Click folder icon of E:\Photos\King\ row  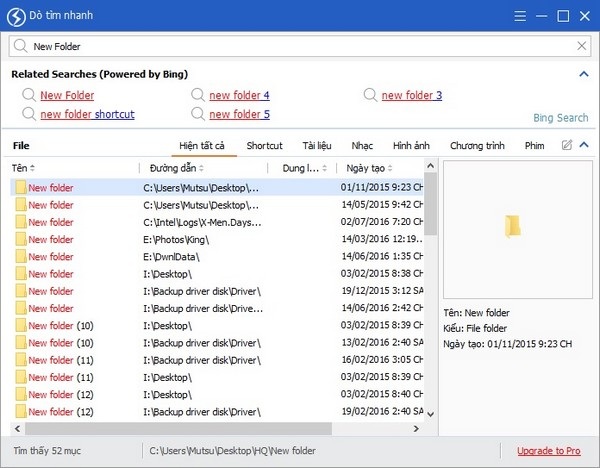21,239
